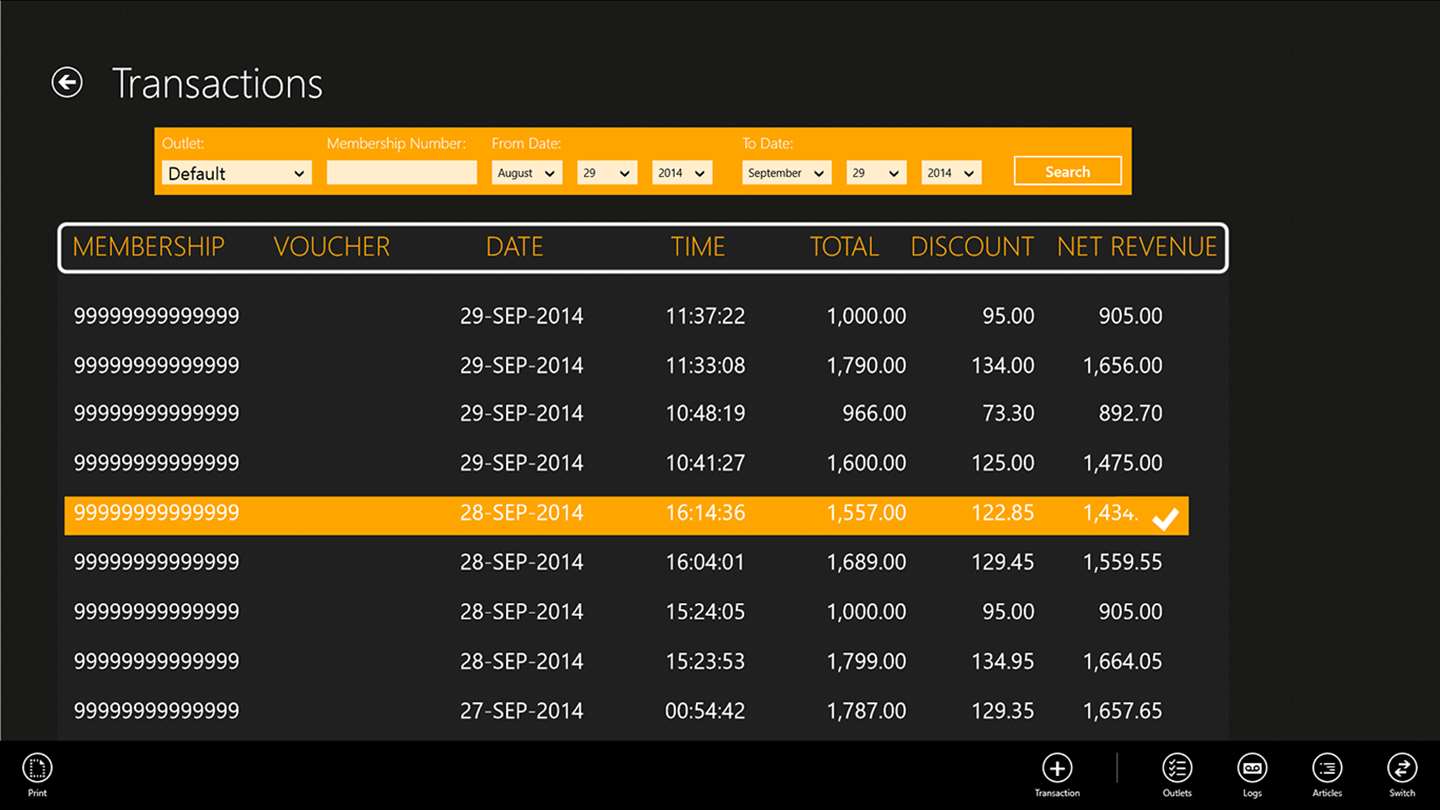Click net revenue 1,657.65
Image resolution: width=1440 pixels, height=810 pixels.
point(1122,711)
